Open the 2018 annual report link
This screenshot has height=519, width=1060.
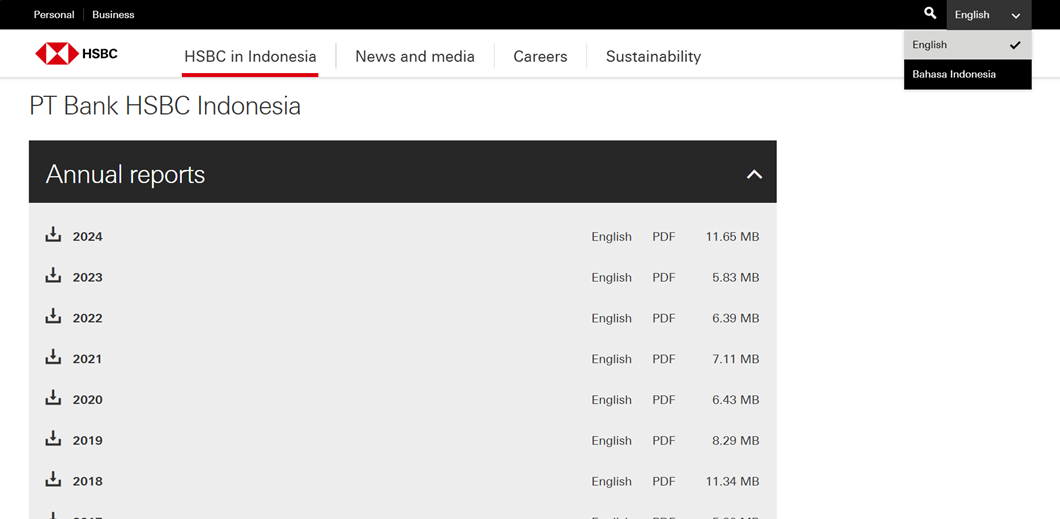[88, 482]
